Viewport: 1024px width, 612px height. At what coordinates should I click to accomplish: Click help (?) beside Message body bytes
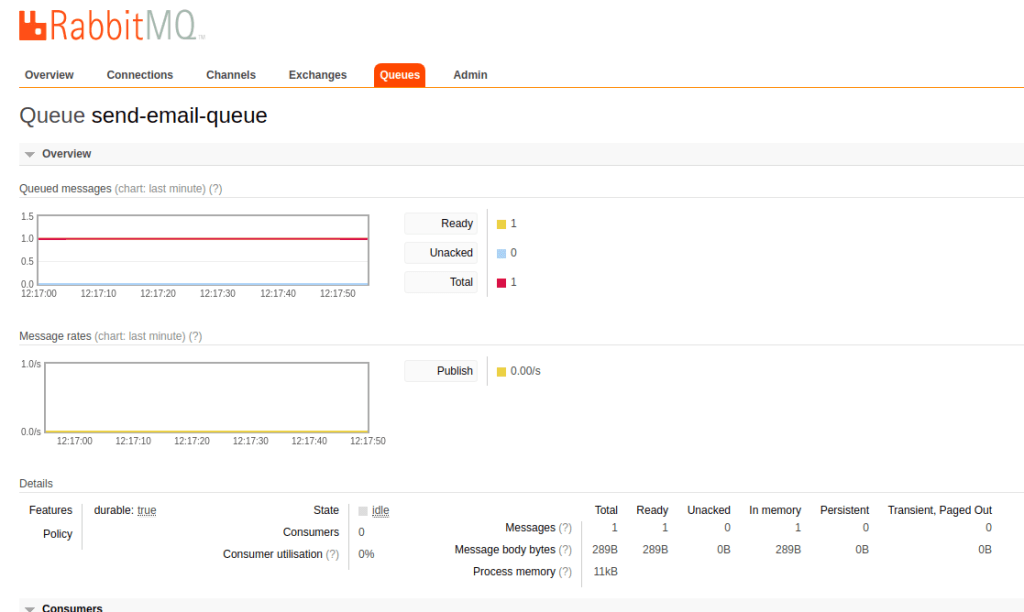point(565,550)
